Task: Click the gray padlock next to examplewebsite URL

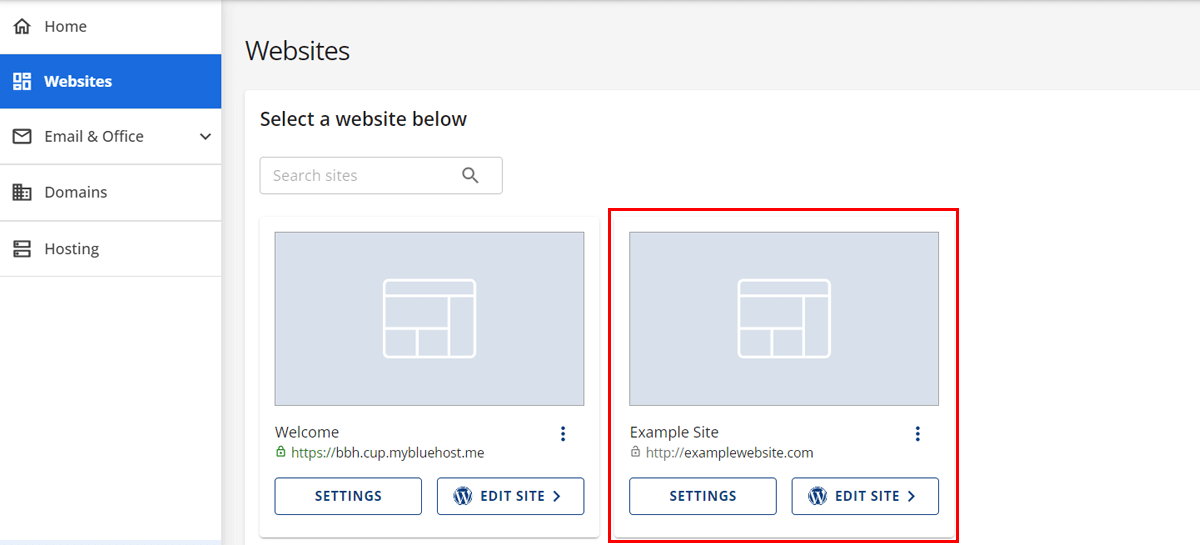Action: click(635, 452)
